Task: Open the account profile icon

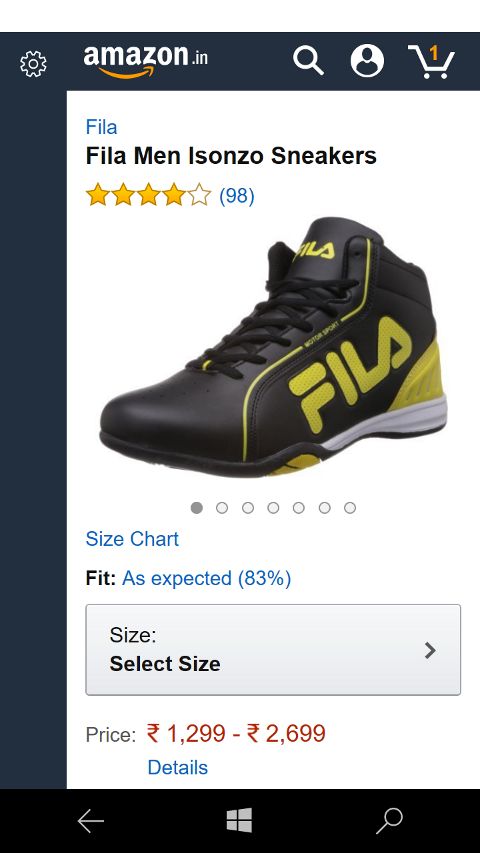Action: [x=367, y=60]
